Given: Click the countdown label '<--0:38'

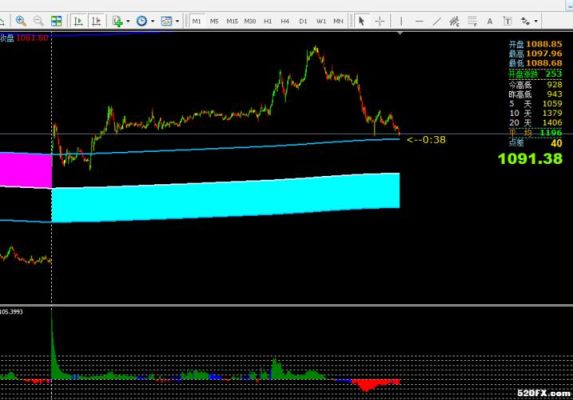Looking at the screenshot, I should point(426,140).
